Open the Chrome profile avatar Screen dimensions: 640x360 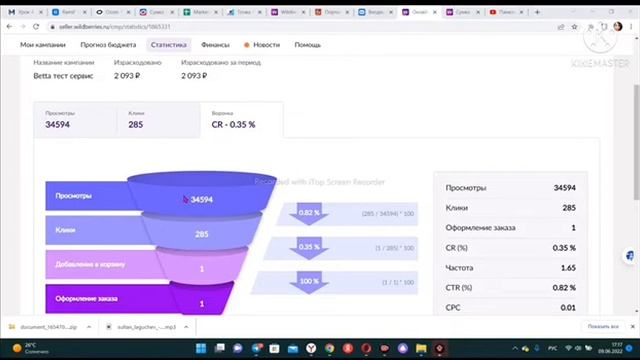click(x=618, y=27)
